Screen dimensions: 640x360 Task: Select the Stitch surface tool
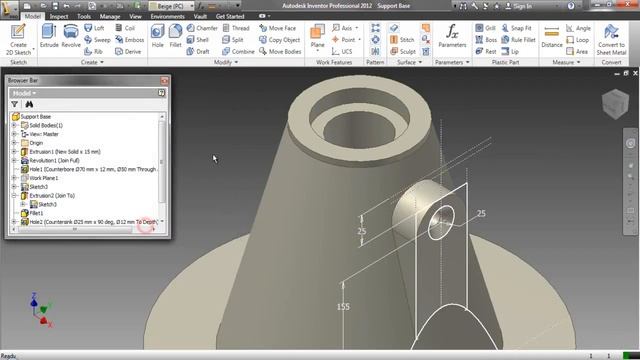point(402,40)
